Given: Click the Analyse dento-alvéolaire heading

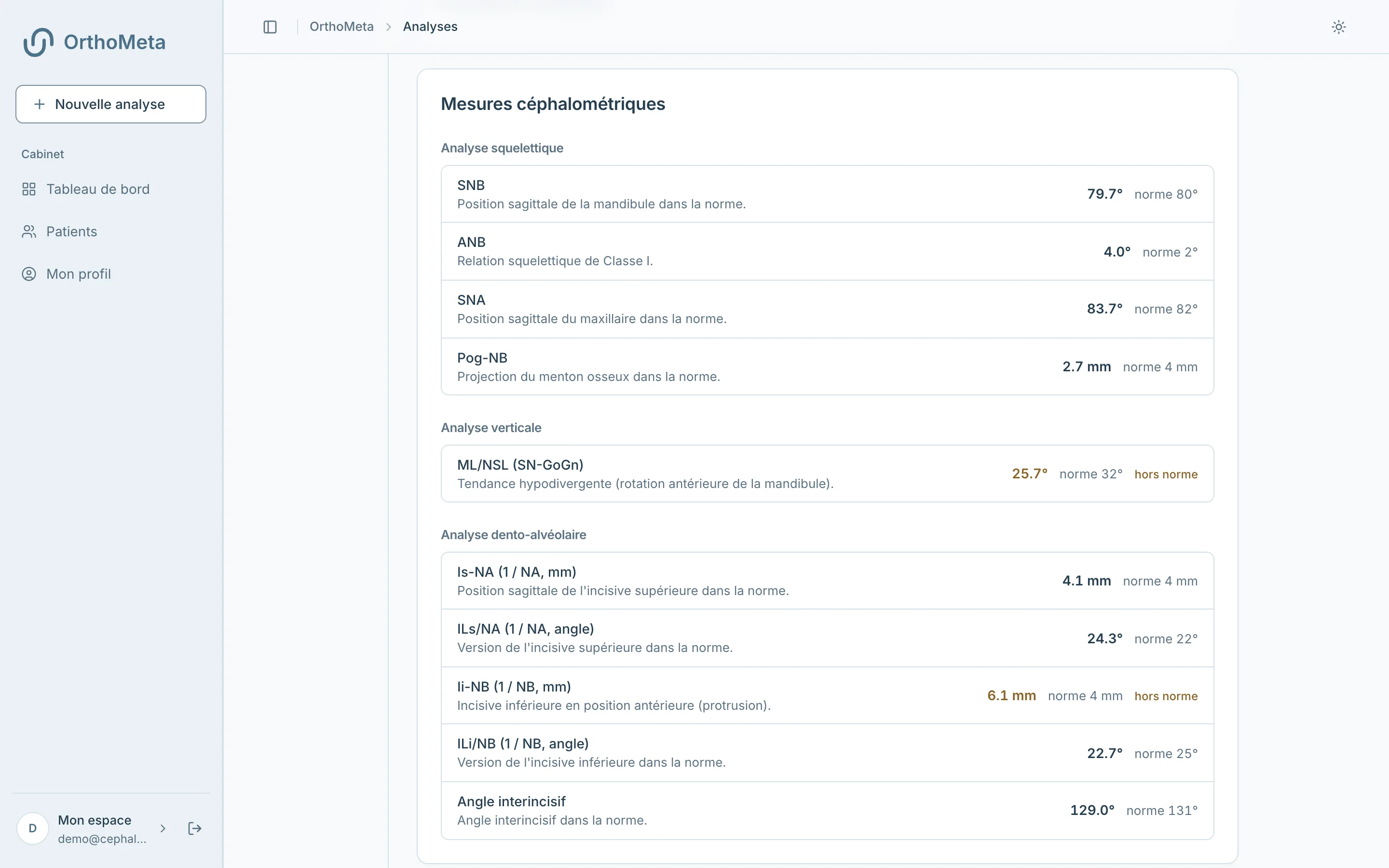Looking at the screenshot, I should pyautogui.click(x=513, y=534).
